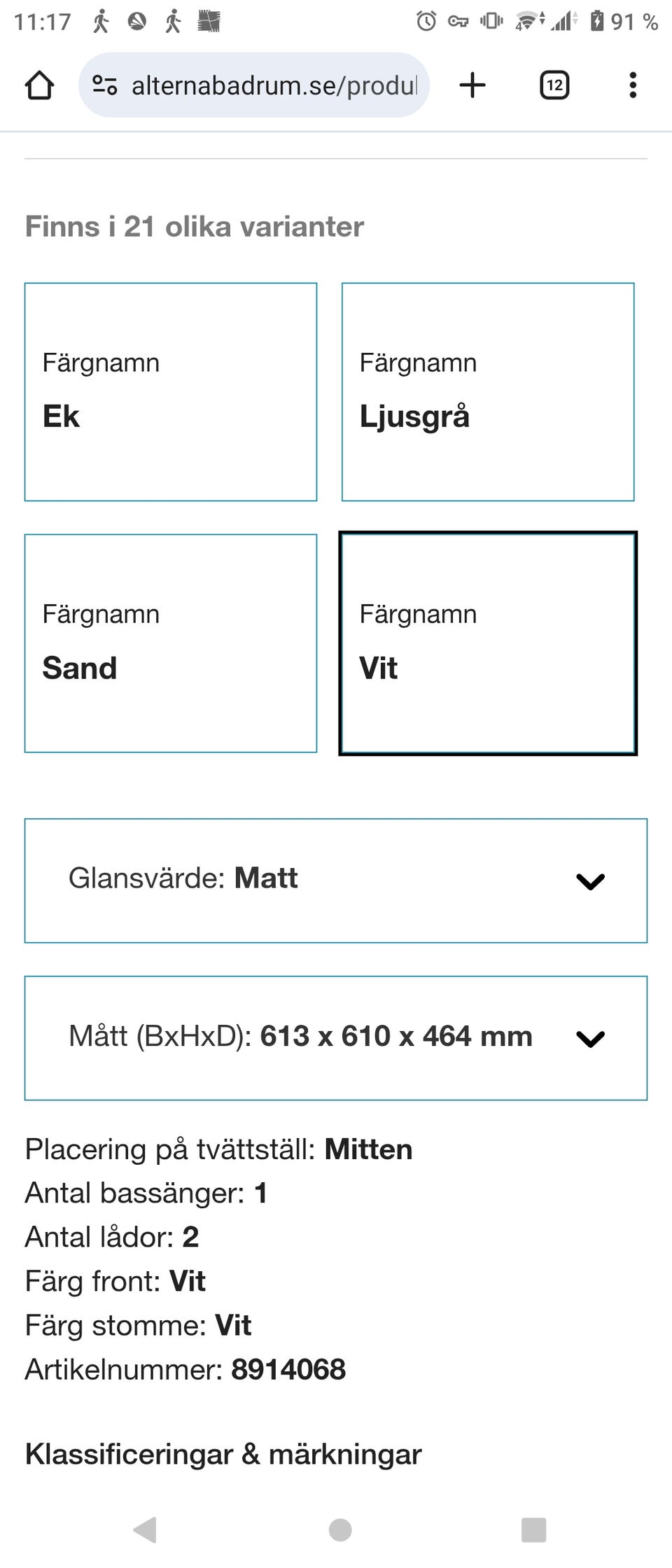This screenshot has width=672, height=1568.
Task: Select the Ek color variant
Action: point(171,392)
